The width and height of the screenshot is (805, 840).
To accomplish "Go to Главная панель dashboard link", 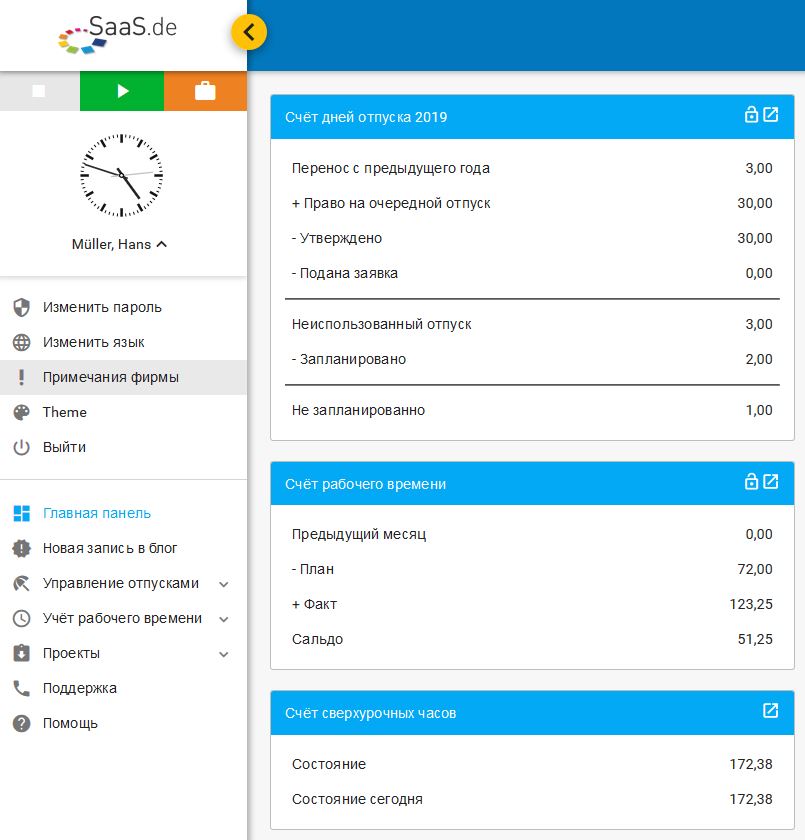I will (x=96, y=513).
